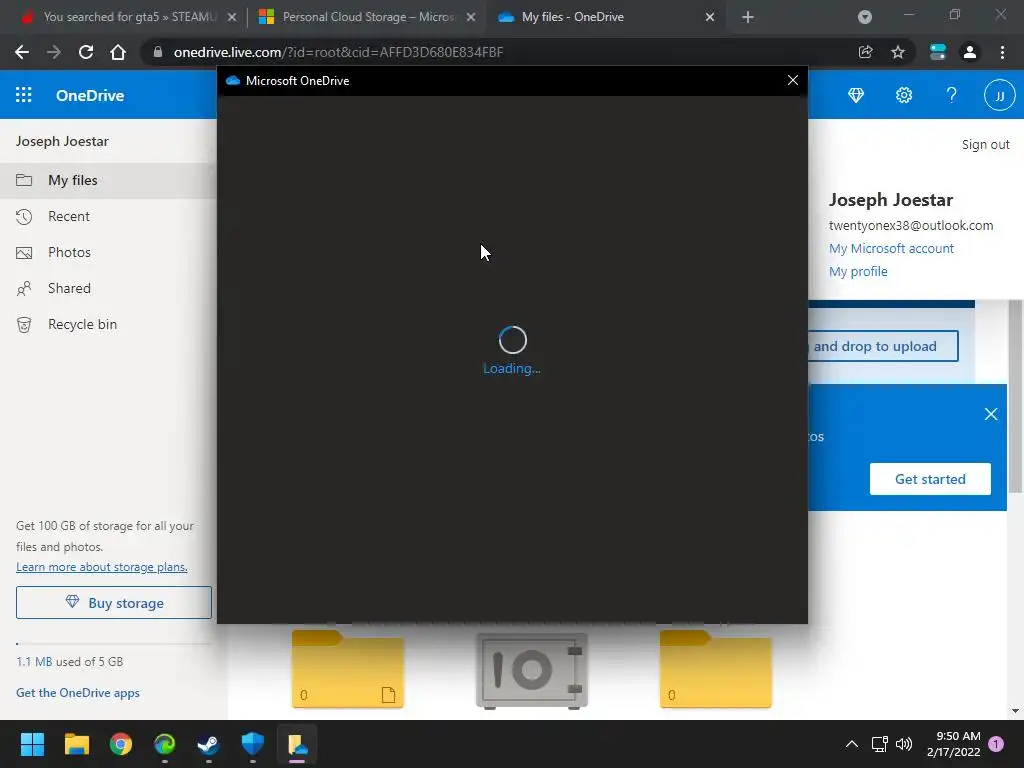Close the Microsoft OneDrive loading dialog
1024x768 pixels.
click(793, 80)
